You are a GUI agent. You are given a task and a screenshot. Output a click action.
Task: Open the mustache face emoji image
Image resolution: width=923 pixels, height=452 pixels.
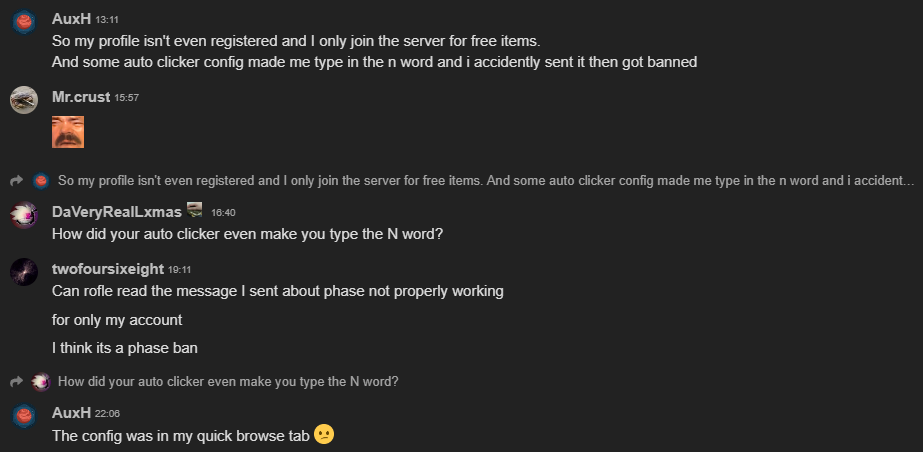click(x=68, y=132)
